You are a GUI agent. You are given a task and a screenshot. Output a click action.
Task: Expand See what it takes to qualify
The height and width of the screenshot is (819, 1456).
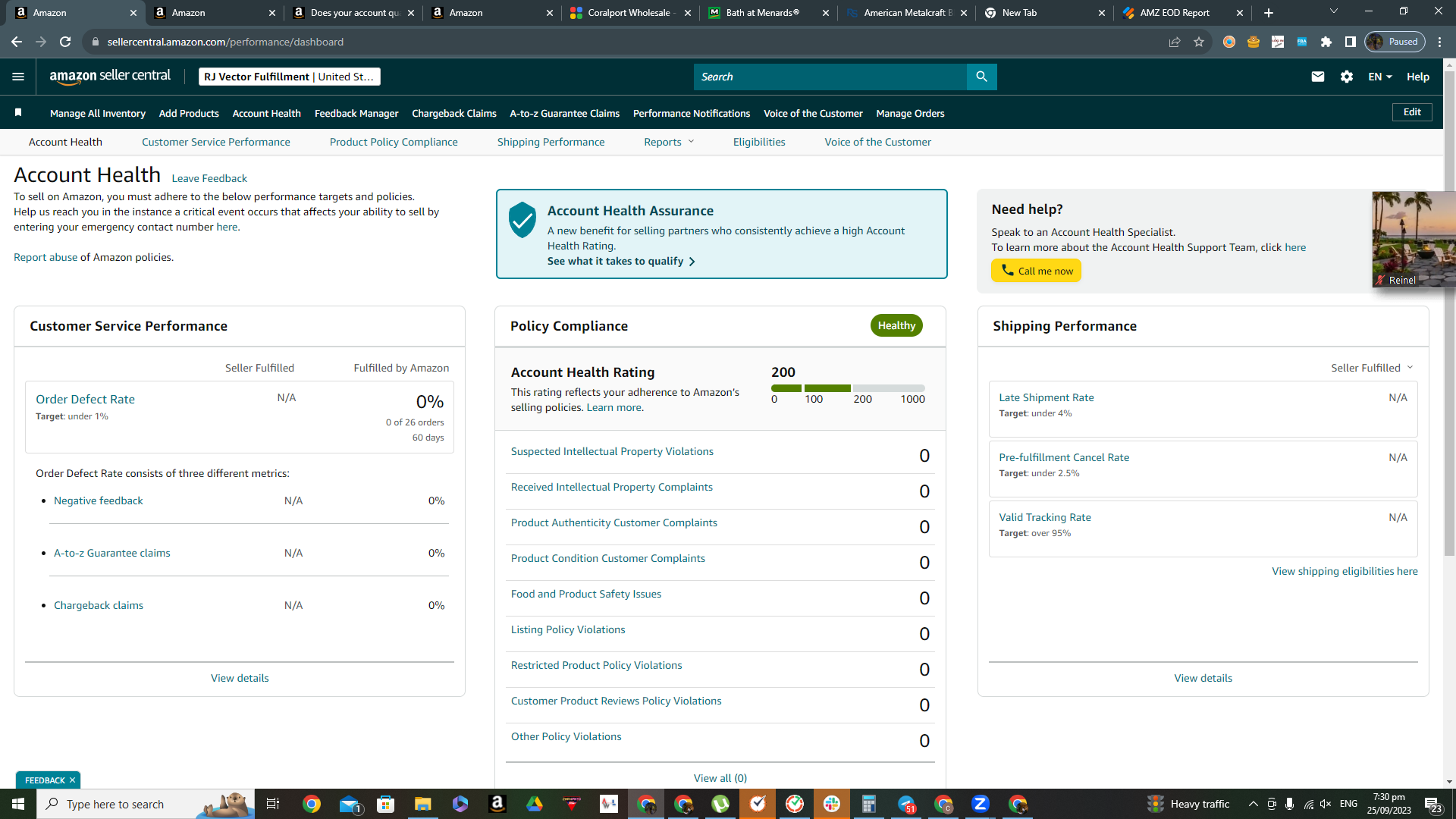coord(621,261)
